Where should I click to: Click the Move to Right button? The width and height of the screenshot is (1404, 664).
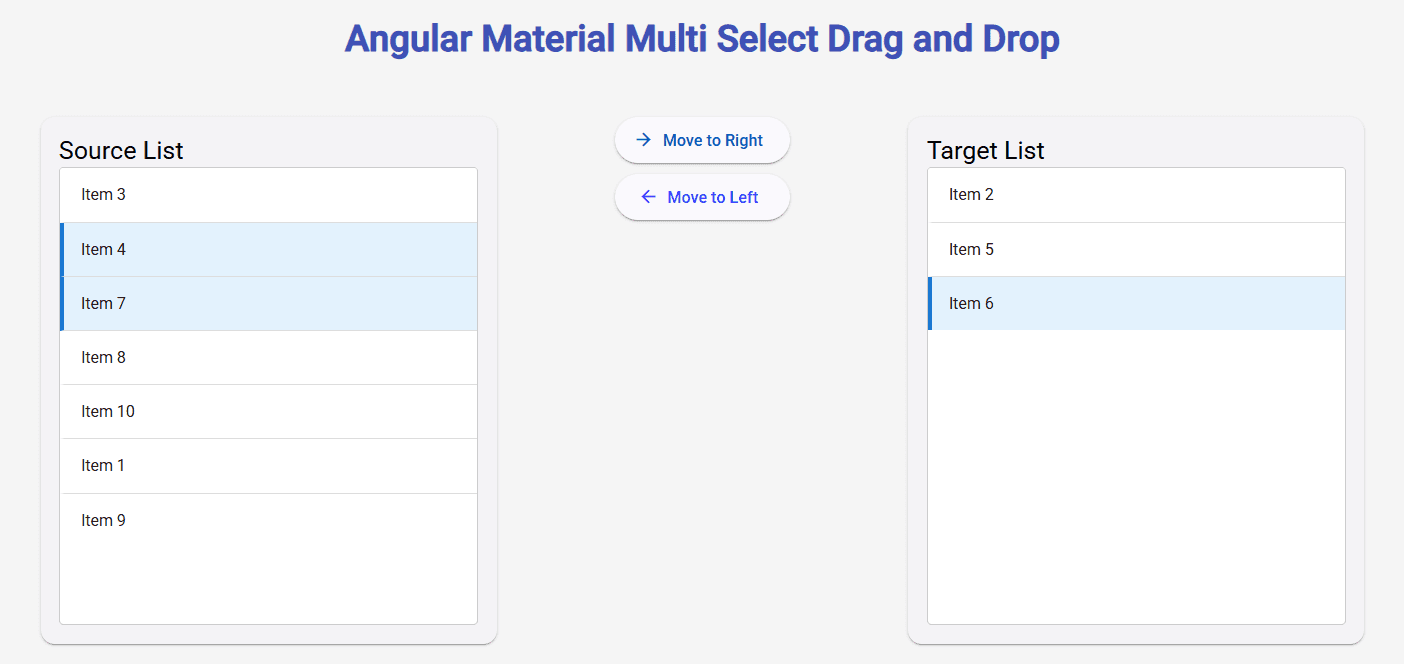tap(702, 140)
